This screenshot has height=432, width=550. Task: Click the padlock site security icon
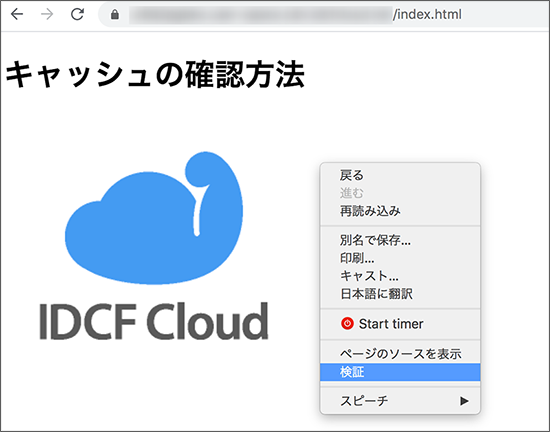point(115,14)
